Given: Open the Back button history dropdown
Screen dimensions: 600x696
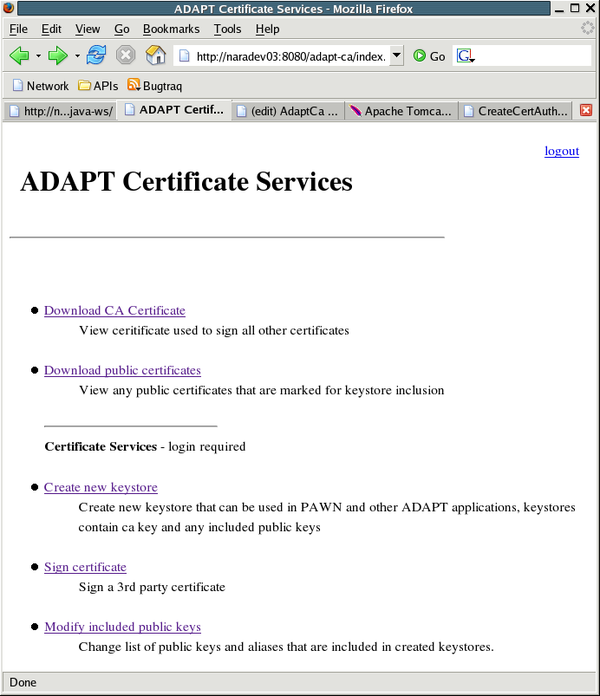Looking at the screenshot, I should click(x=38, y=57).
